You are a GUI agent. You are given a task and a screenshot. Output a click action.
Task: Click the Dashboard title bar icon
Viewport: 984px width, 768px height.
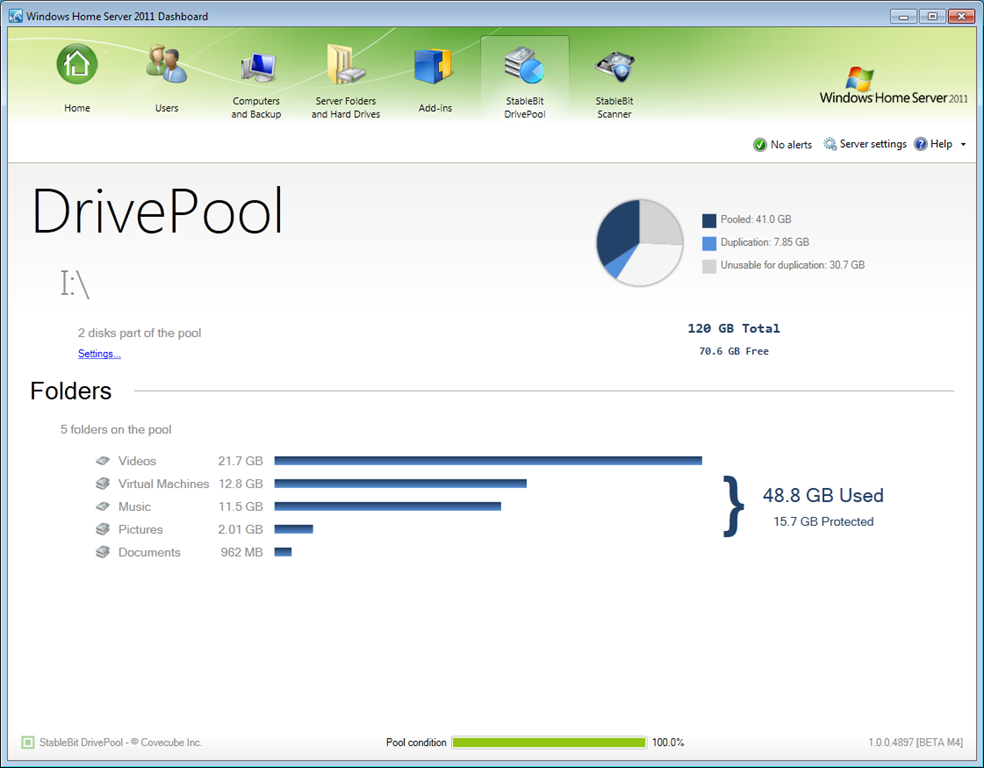click(16, 16)
